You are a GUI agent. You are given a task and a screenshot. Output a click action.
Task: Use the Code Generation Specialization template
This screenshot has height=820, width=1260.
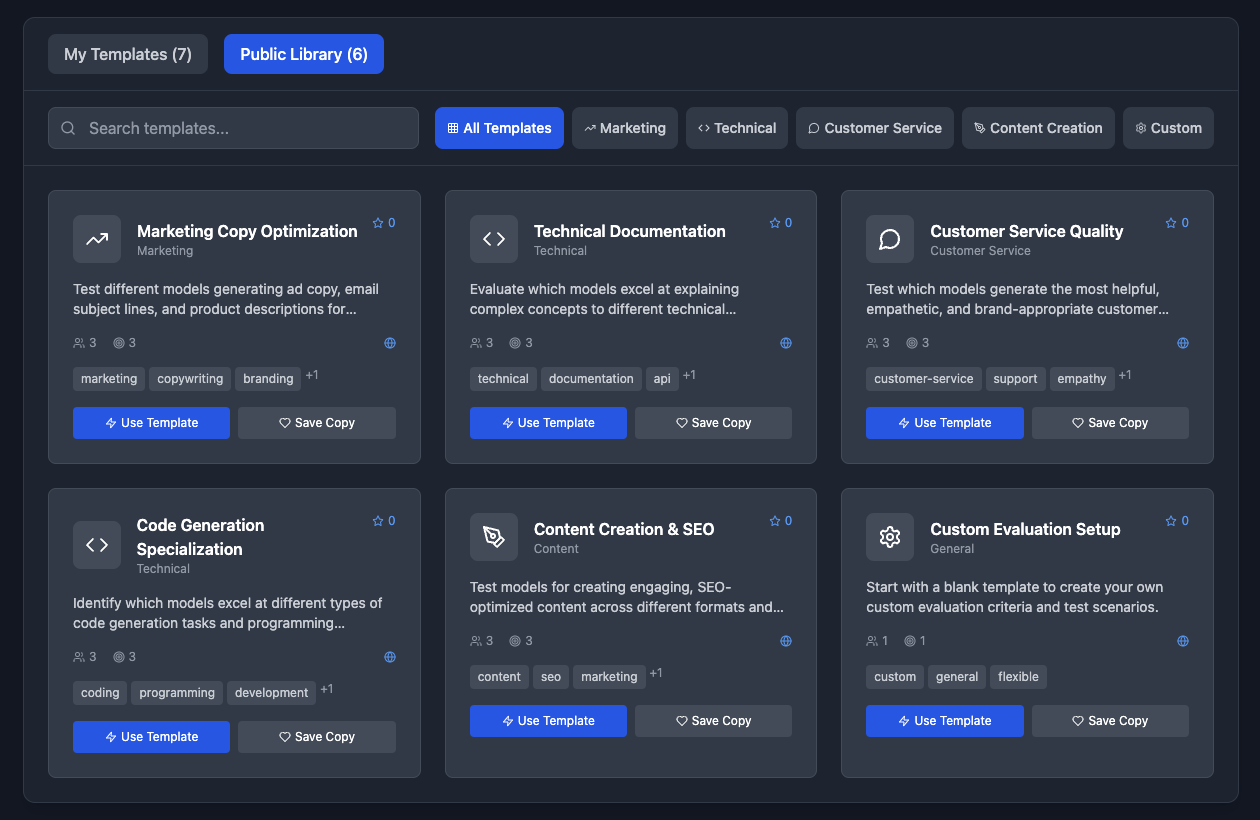click(151, 737)
